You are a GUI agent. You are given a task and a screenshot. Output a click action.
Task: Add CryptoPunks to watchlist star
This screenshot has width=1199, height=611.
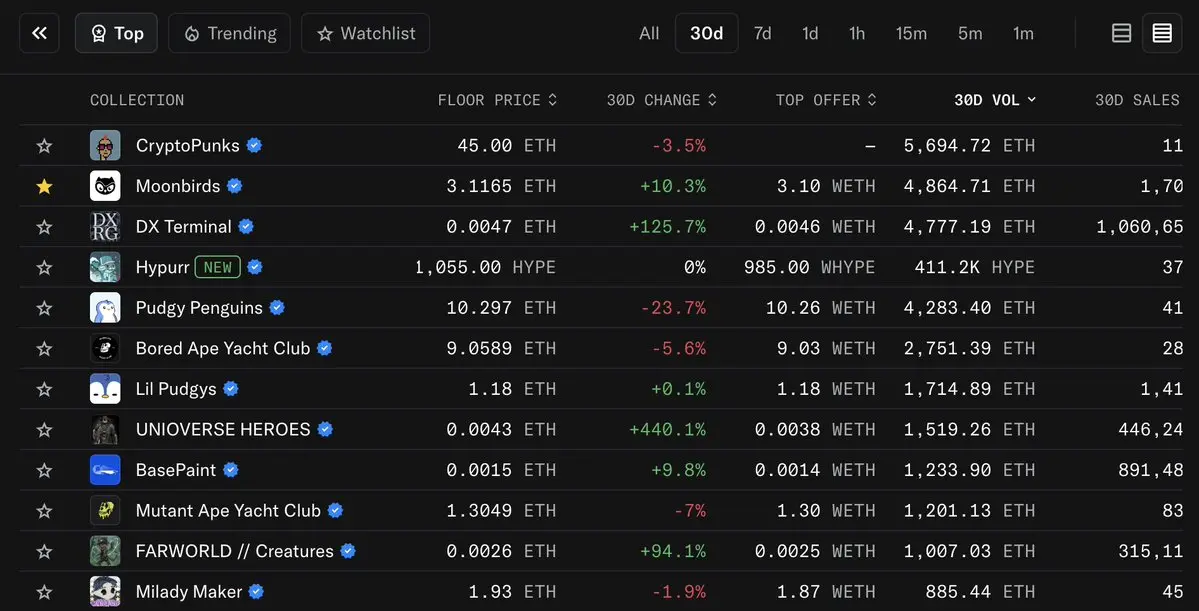[x=44, y=145]
